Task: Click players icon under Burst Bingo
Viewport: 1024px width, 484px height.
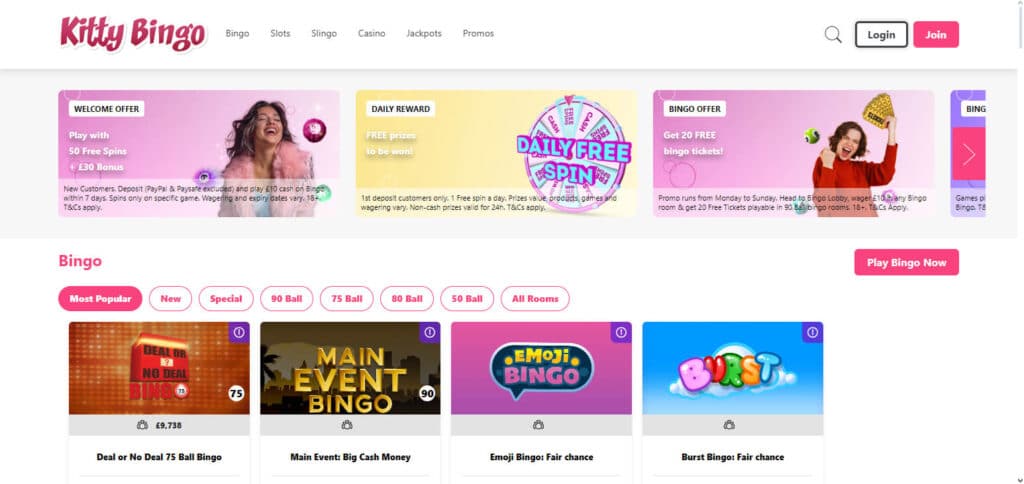Action: tap(729, 425)
